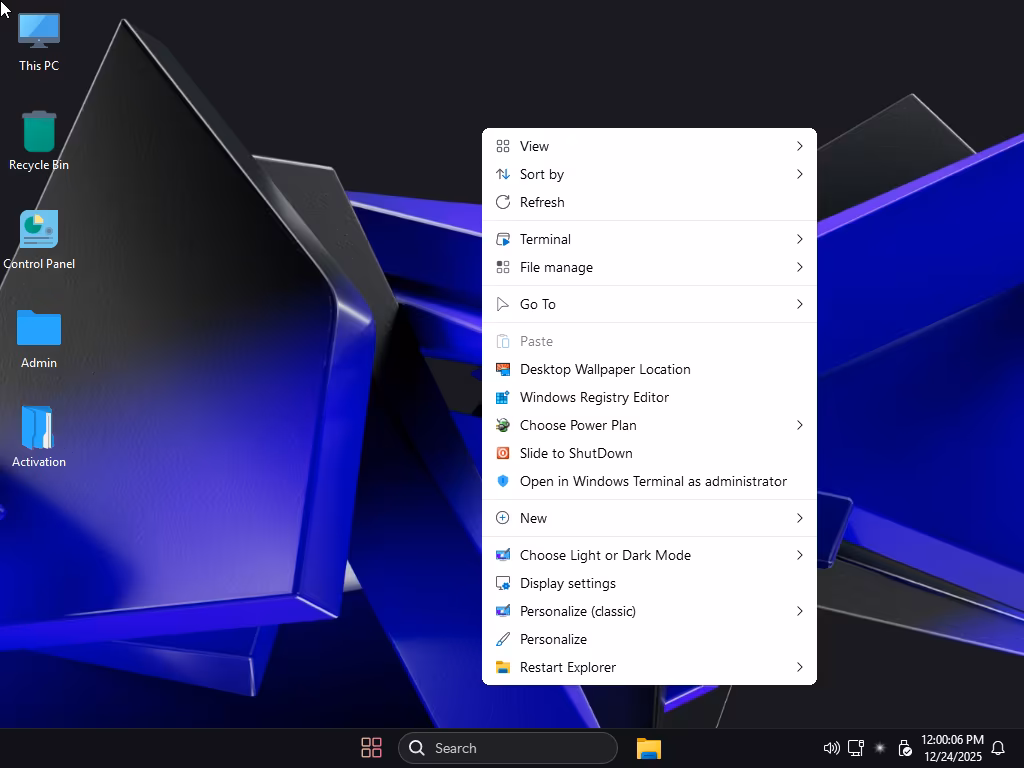This screenshot has width=1024, height=768.
Task: Click the volume speaker tray icon
Action: (831, 748)
